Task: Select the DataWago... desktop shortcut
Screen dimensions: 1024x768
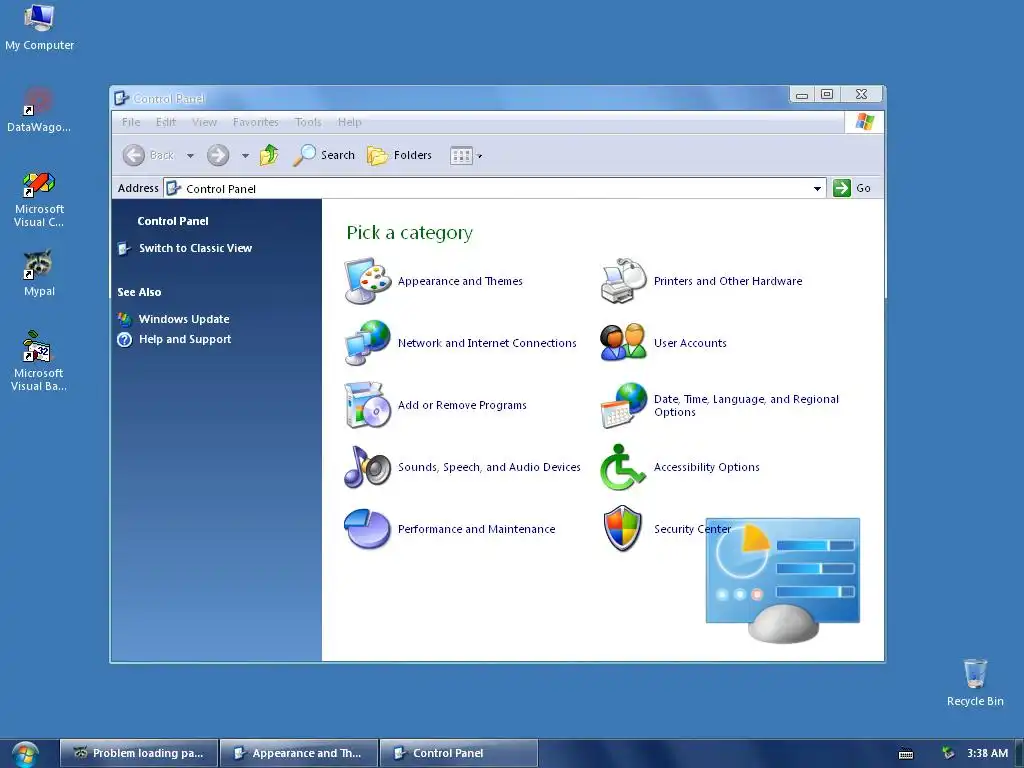Action: [39, 110]
